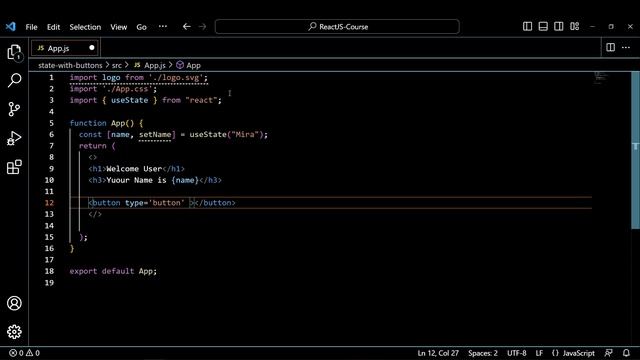
Task: Click LF end of line selector
Action: click(x=539, y=353)
